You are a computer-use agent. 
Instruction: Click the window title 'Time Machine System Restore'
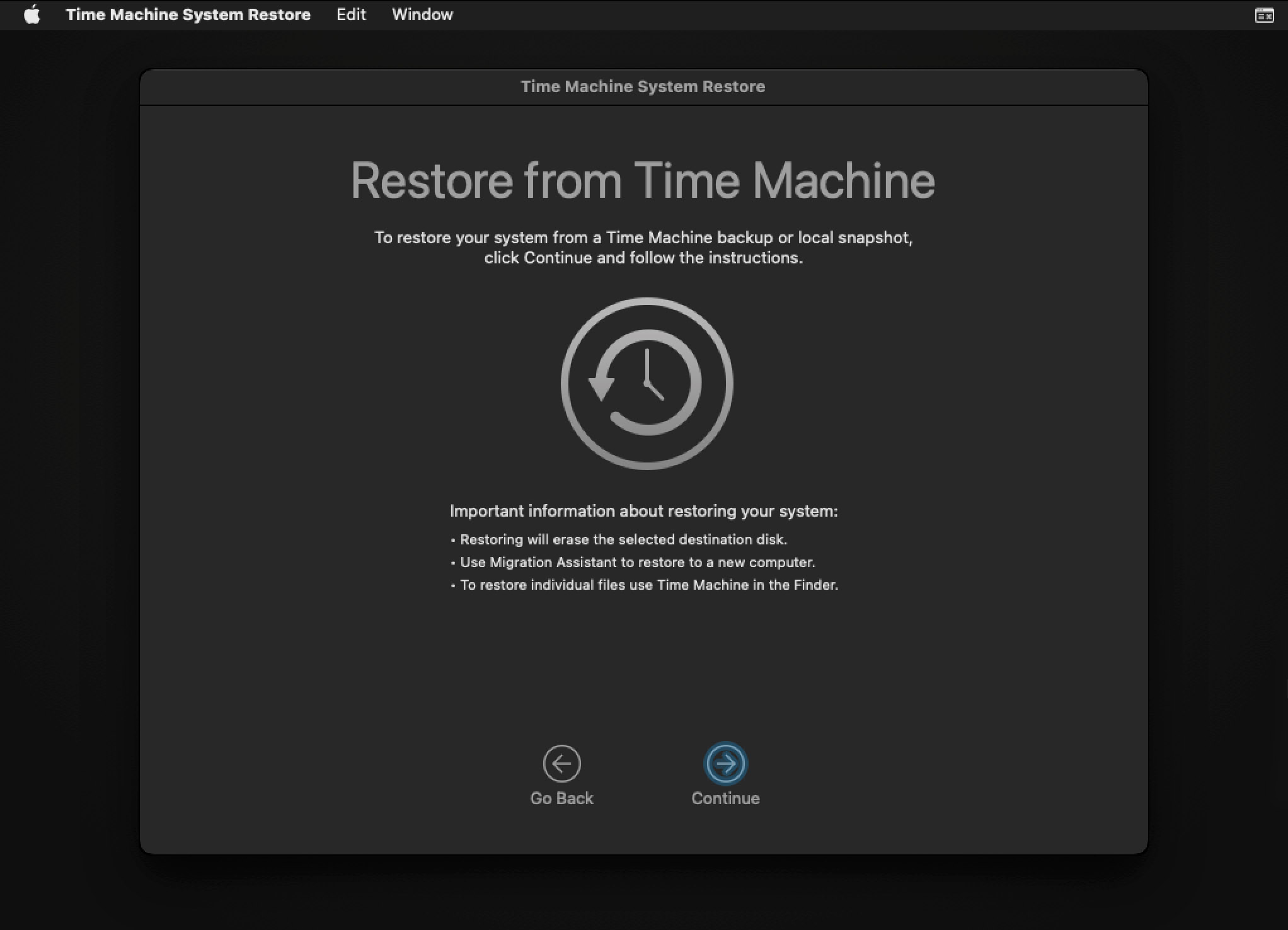(643, 86)
